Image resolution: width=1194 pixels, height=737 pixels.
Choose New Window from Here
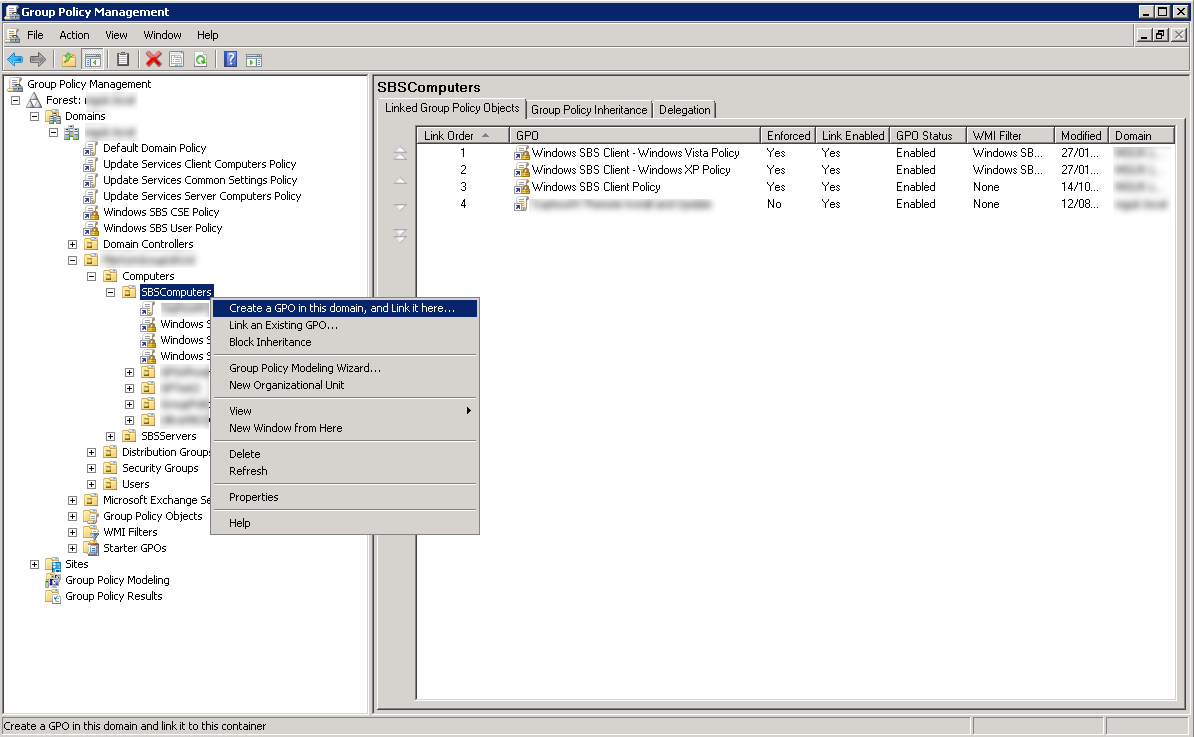pyautogui.click(x=345, y=429)
